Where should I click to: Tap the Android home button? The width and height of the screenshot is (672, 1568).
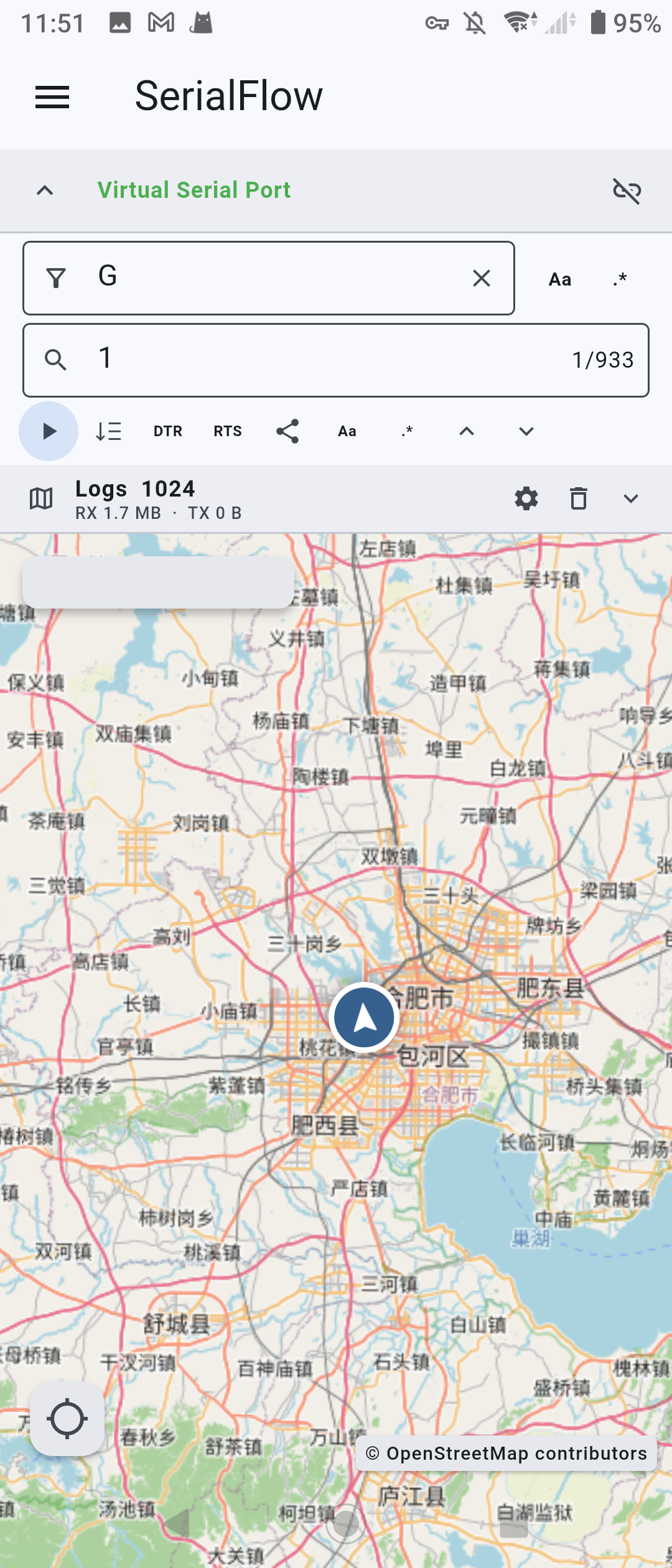pyautogui.click(x=345, y=1524)
